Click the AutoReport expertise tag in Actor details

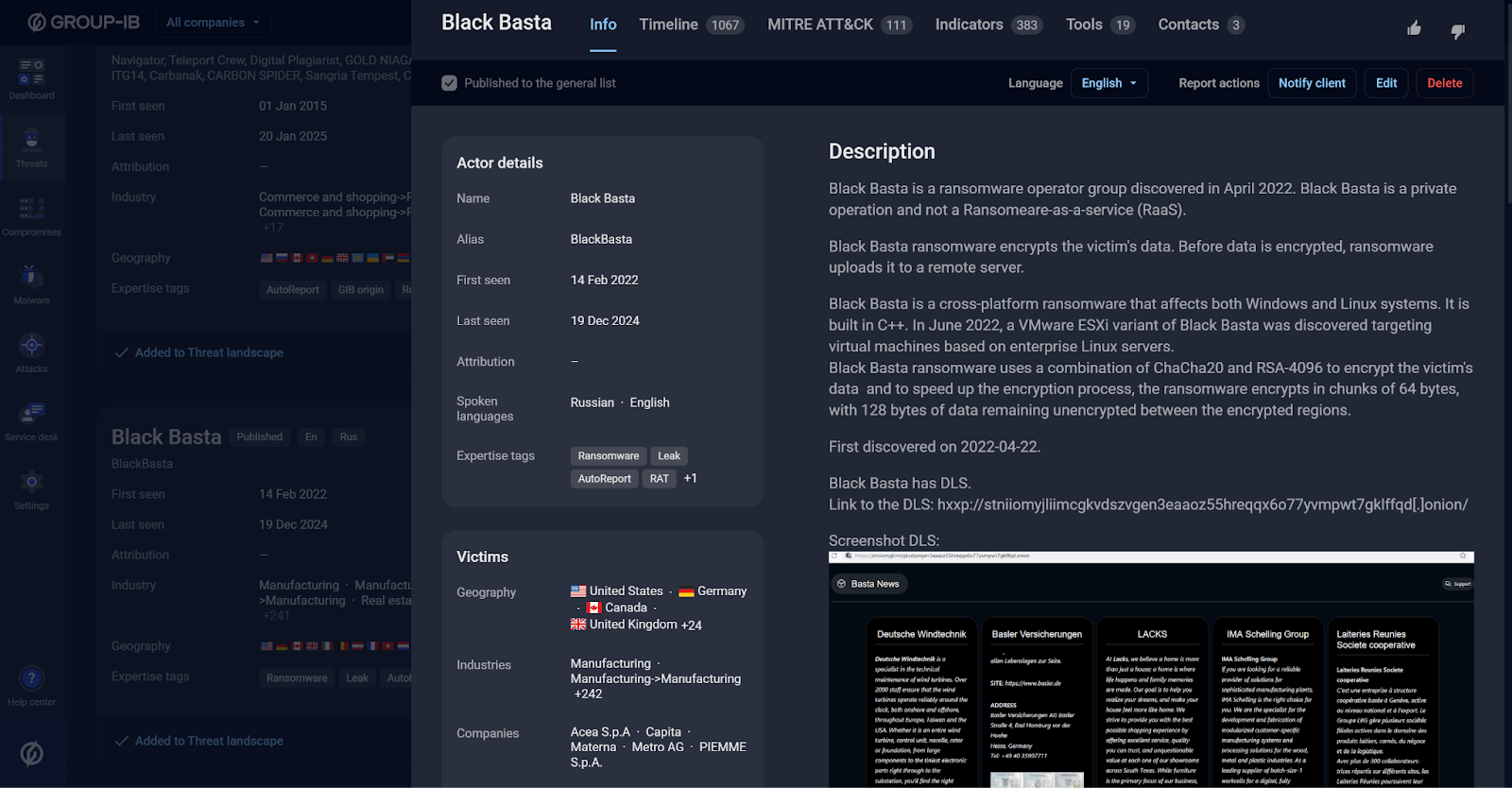click(605, 479)
